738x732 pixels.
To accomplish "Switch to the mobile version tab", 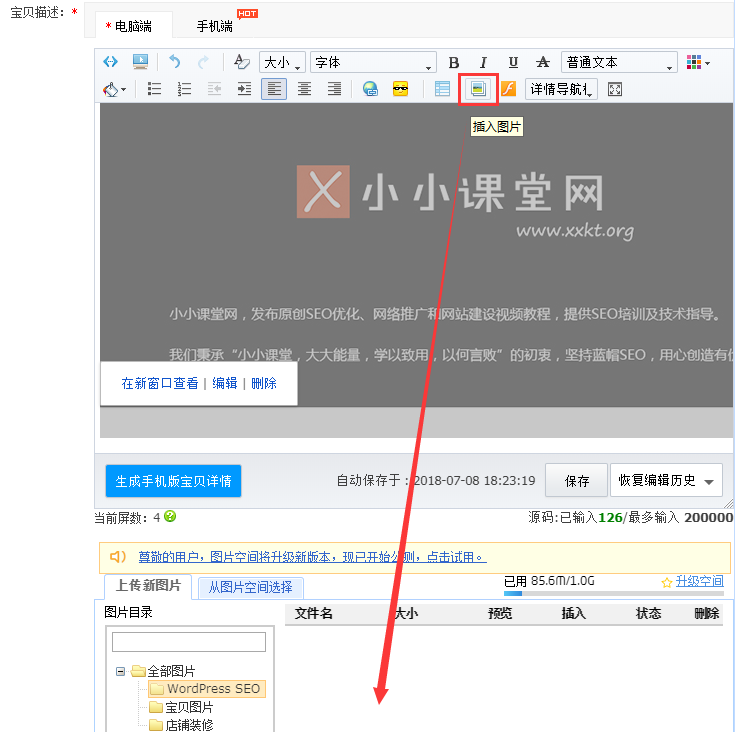I will [215, 26].
